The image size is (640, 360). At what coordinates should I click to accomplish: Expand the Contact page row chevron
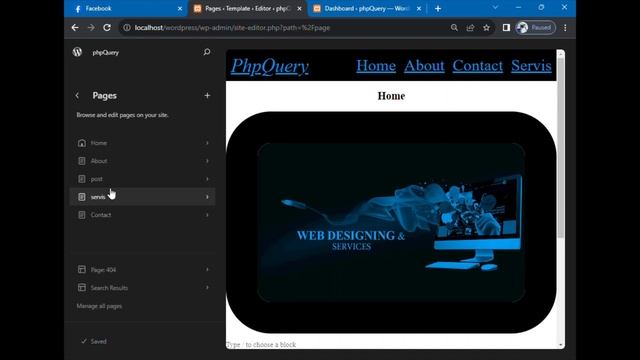pyautogui.click(x=207, y=215)
